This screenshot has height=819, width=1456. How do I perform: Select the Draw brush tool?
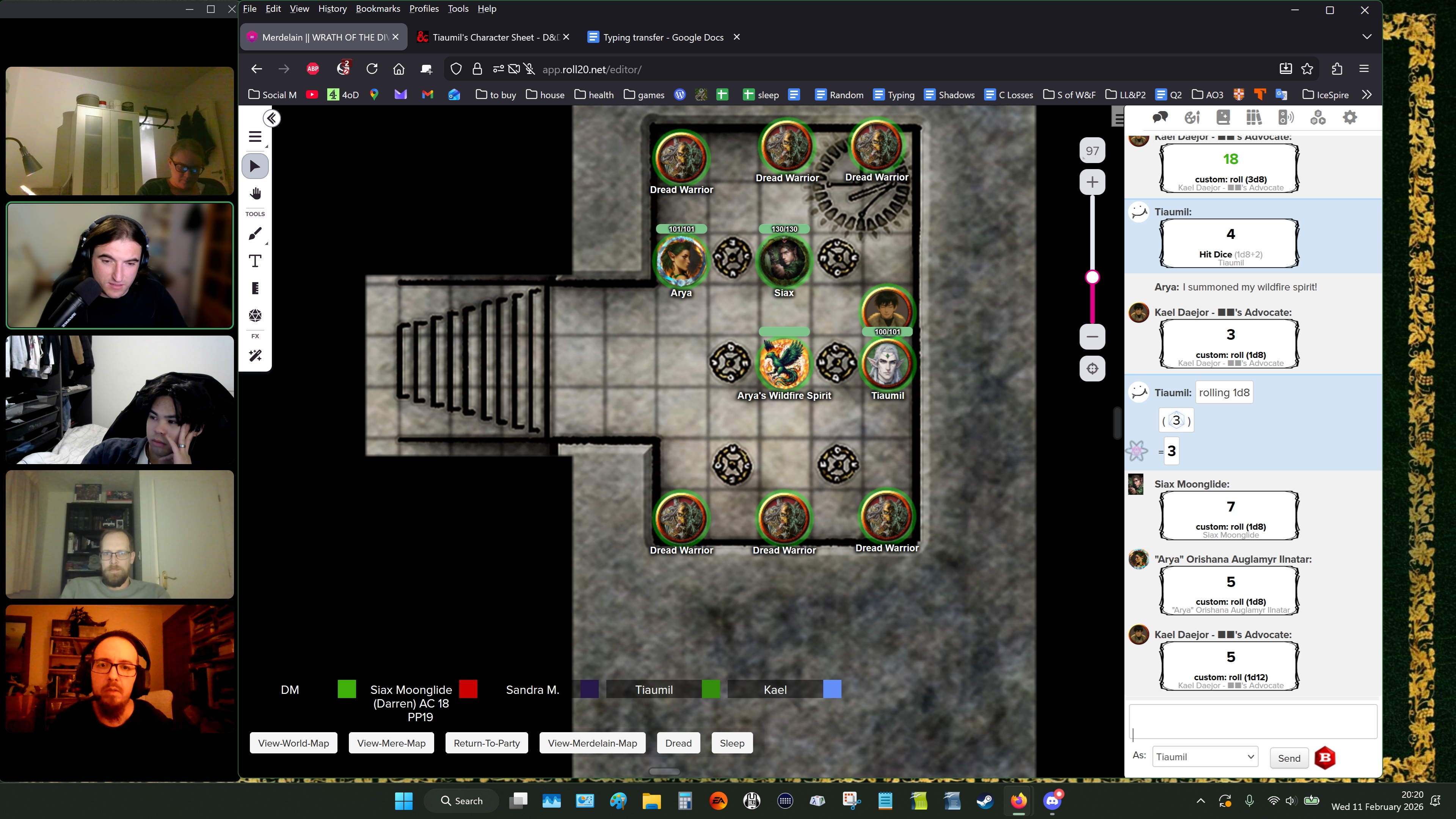pos(255,234)
